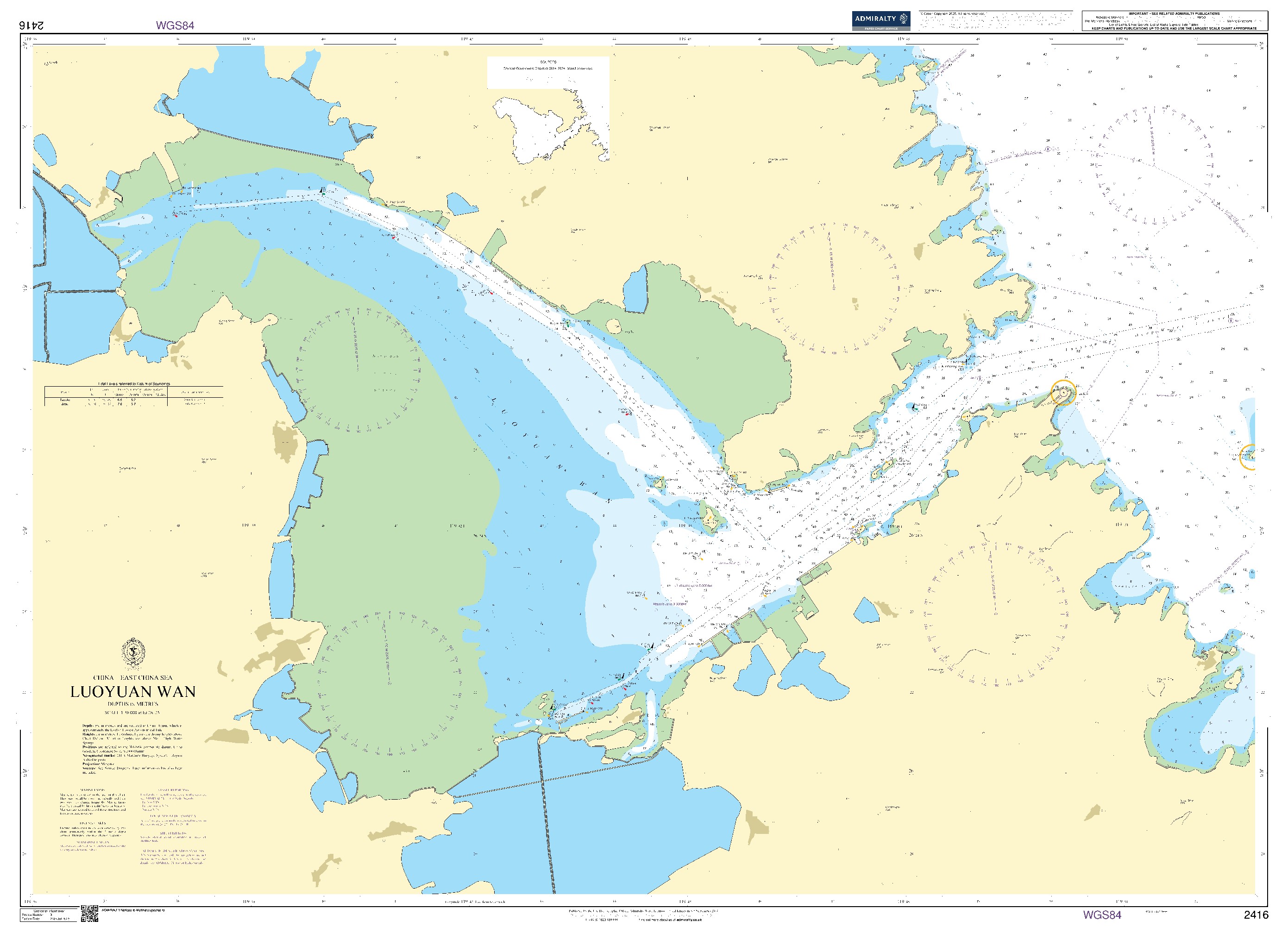Click the SCALE line under the title
Viewport: 1288px width, 927px height.
point(132,713)
